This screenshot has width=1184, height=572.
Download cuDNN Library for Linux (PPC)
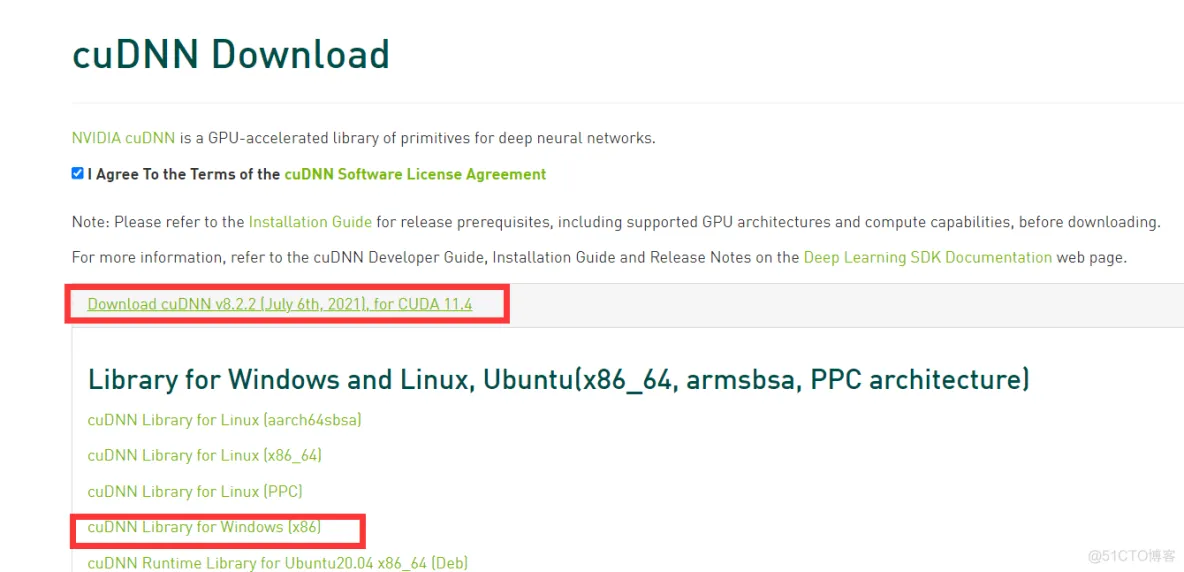(x=195, y=491)
